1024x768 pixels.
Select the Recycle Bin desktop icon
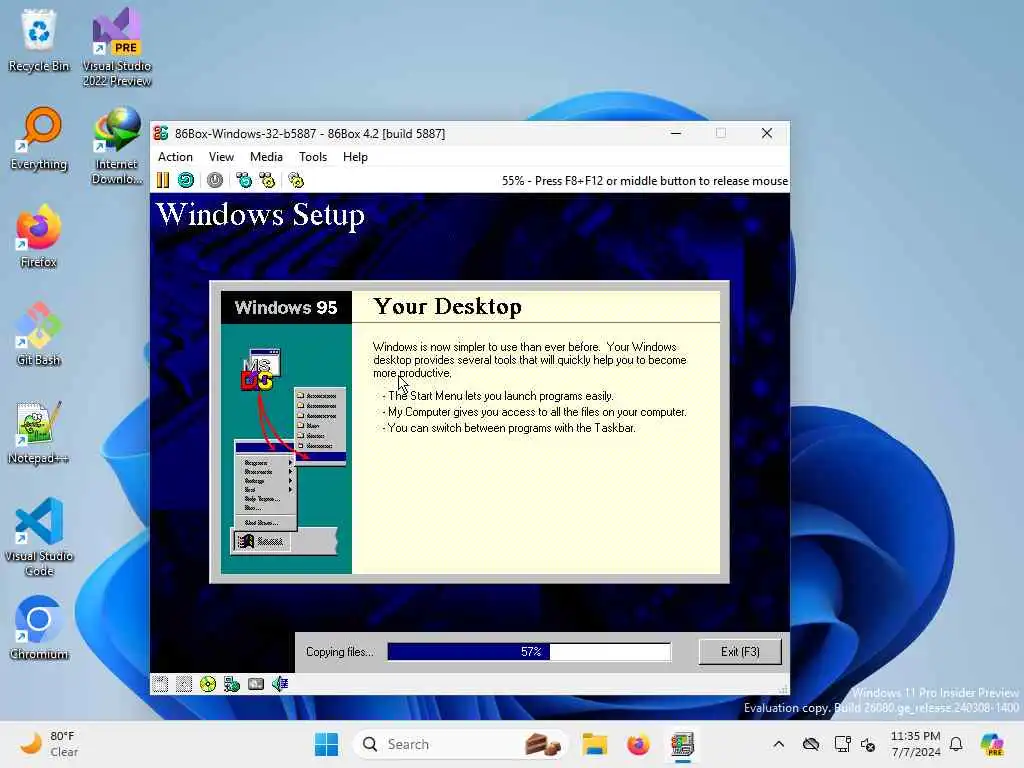pyautogui.click(x=39, y=40)
